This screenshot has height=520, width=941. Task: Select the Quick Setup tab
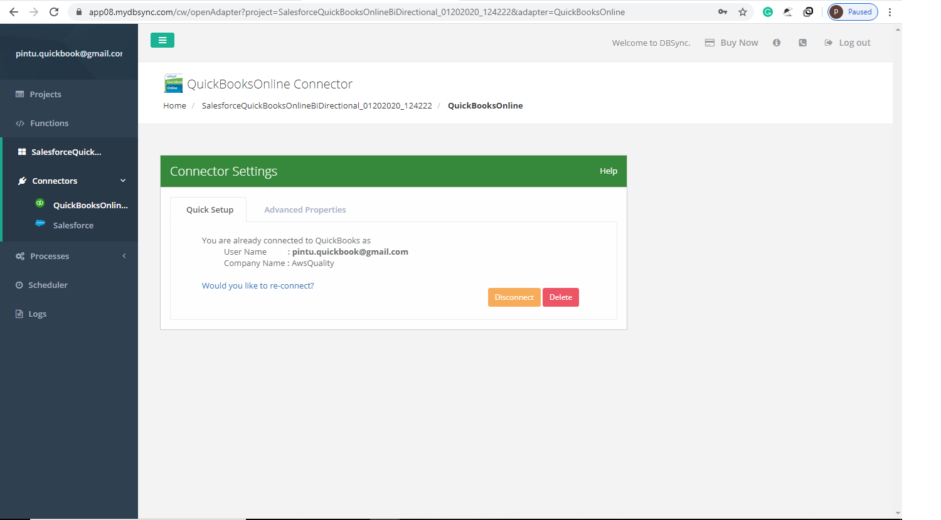click(210, 210)
